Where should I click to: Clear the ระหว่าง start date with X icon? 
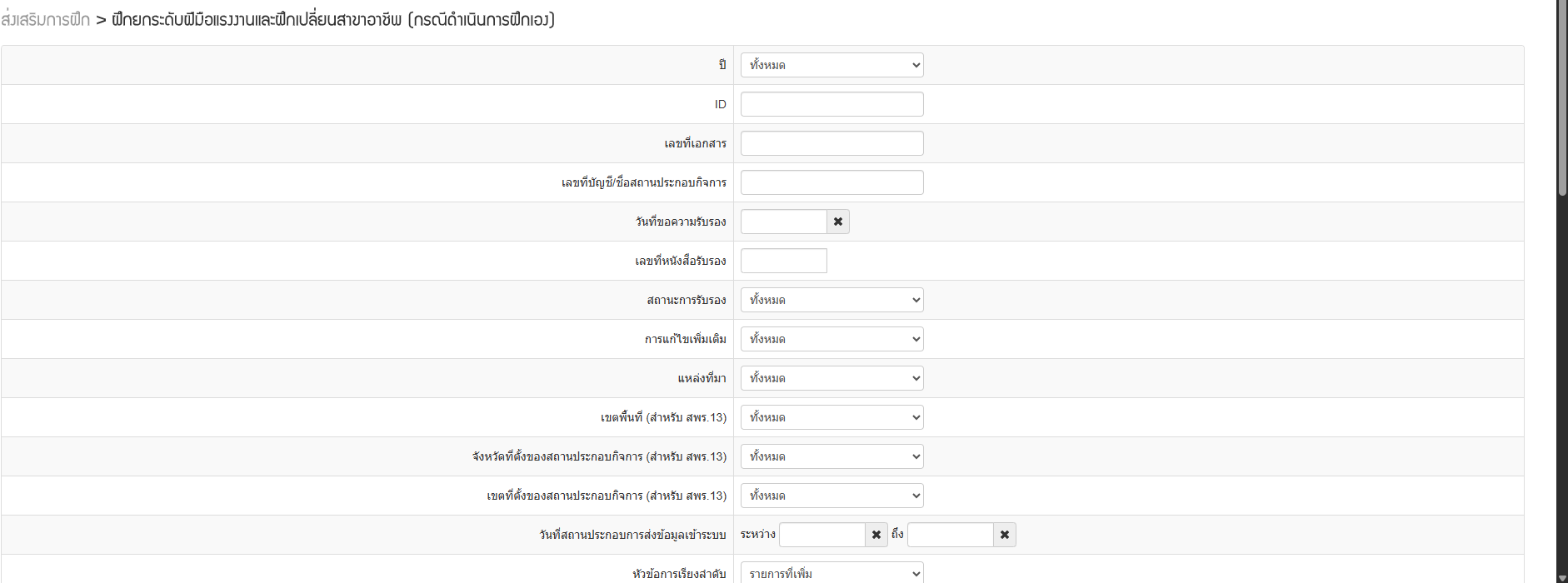pyautogui.click(x=876, y=535)
